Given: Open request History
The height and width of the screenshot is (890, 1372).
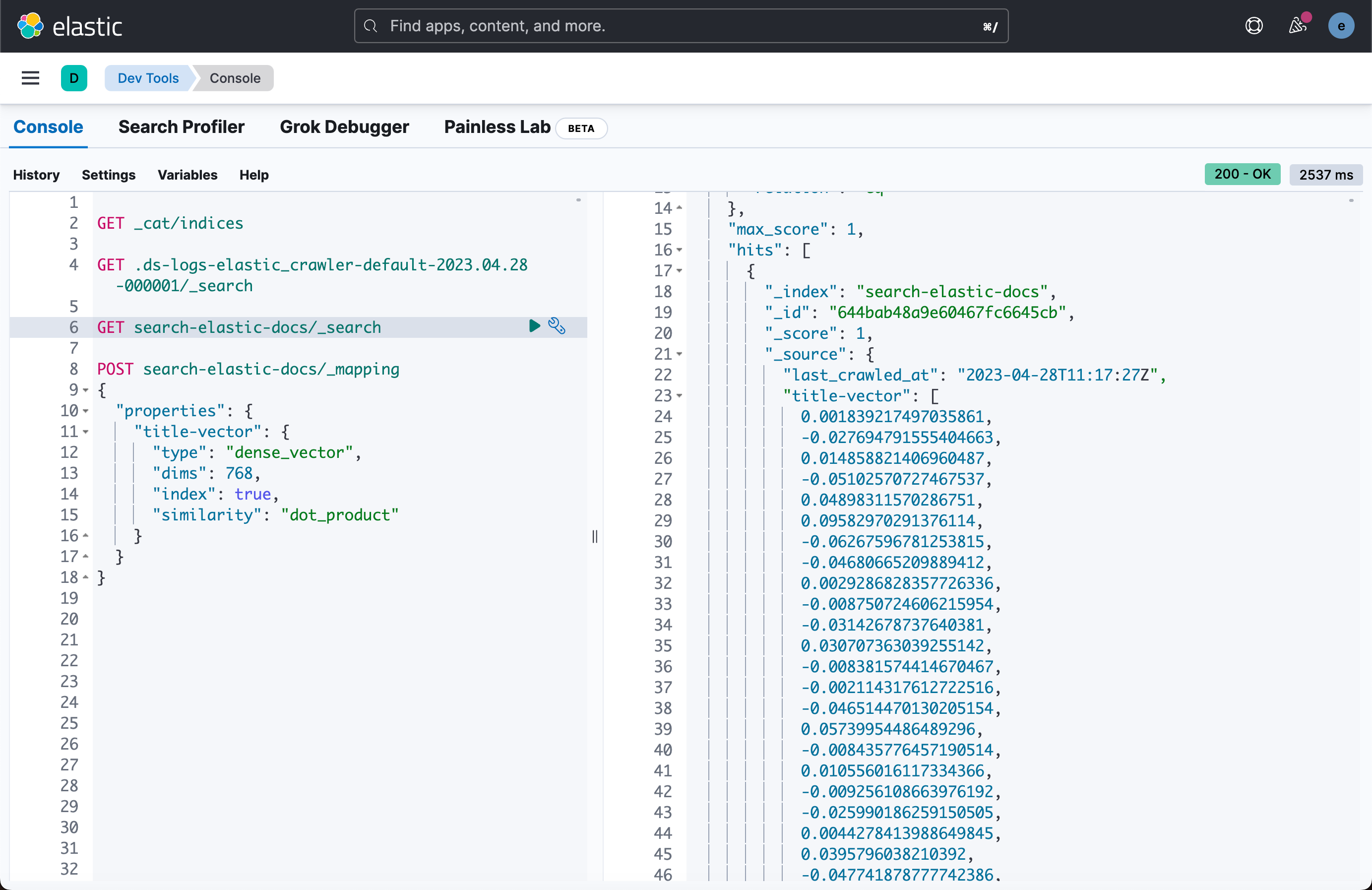Looking at the screenshot, I should click(36, 175).
